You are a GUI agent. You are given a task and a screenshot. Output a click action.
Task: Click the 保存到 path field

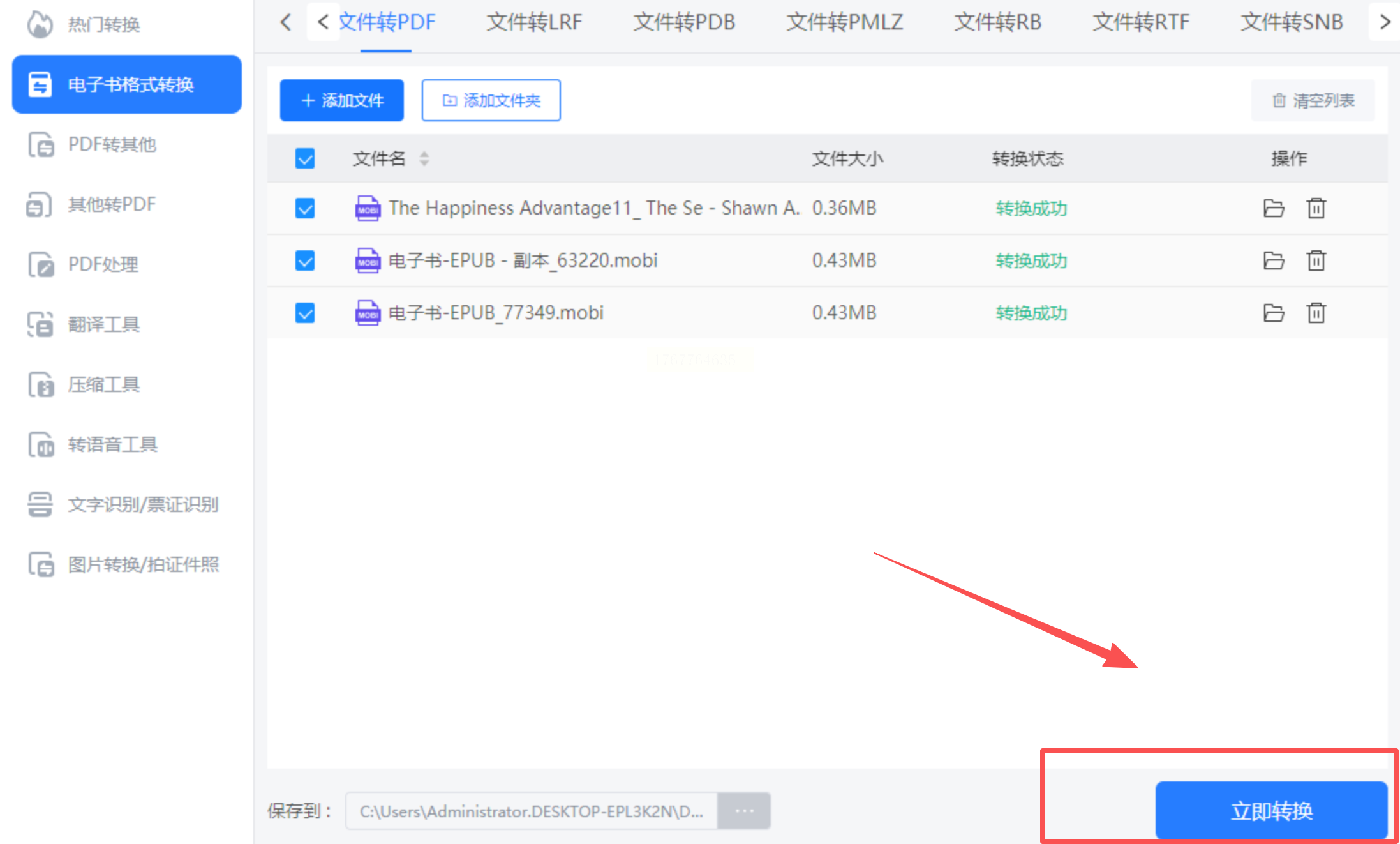(x=531, y=811)
